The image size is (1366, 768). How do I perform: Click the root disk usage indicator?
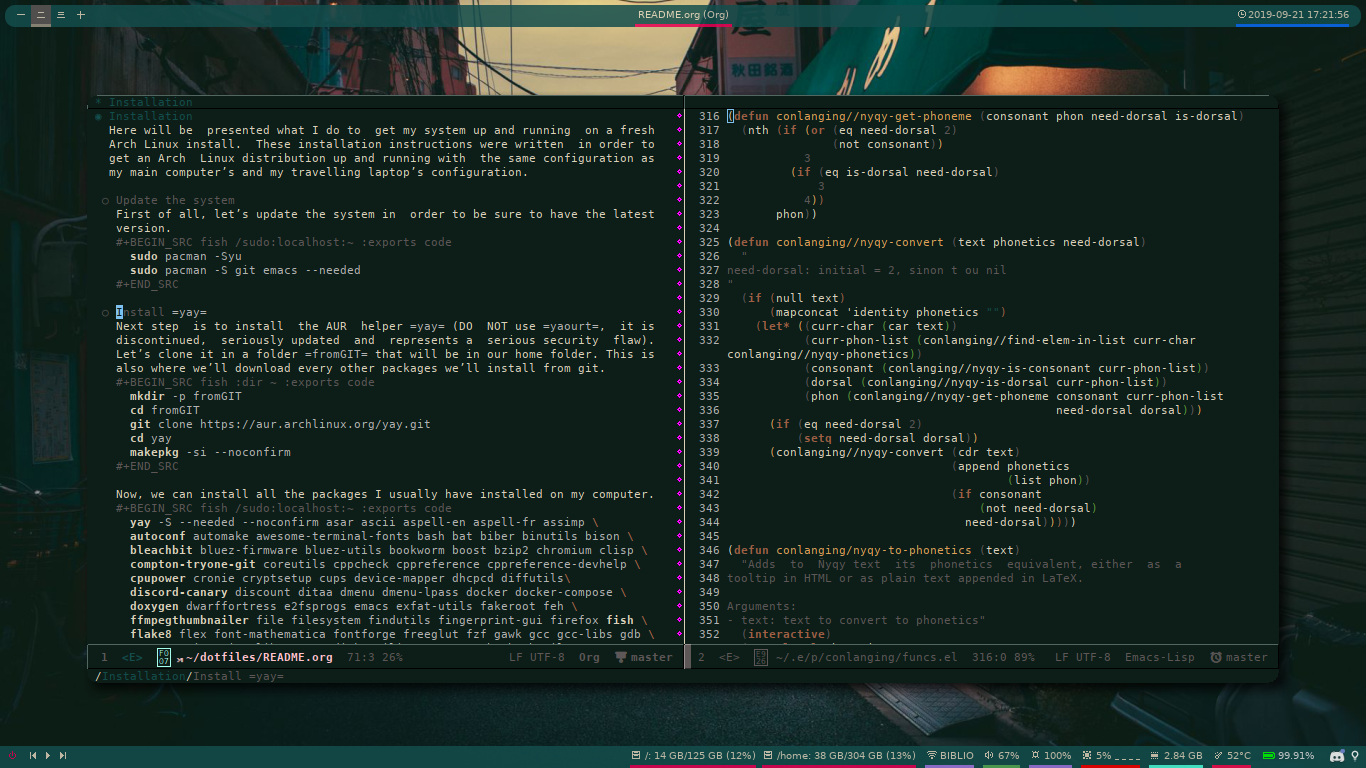(693, 755)
